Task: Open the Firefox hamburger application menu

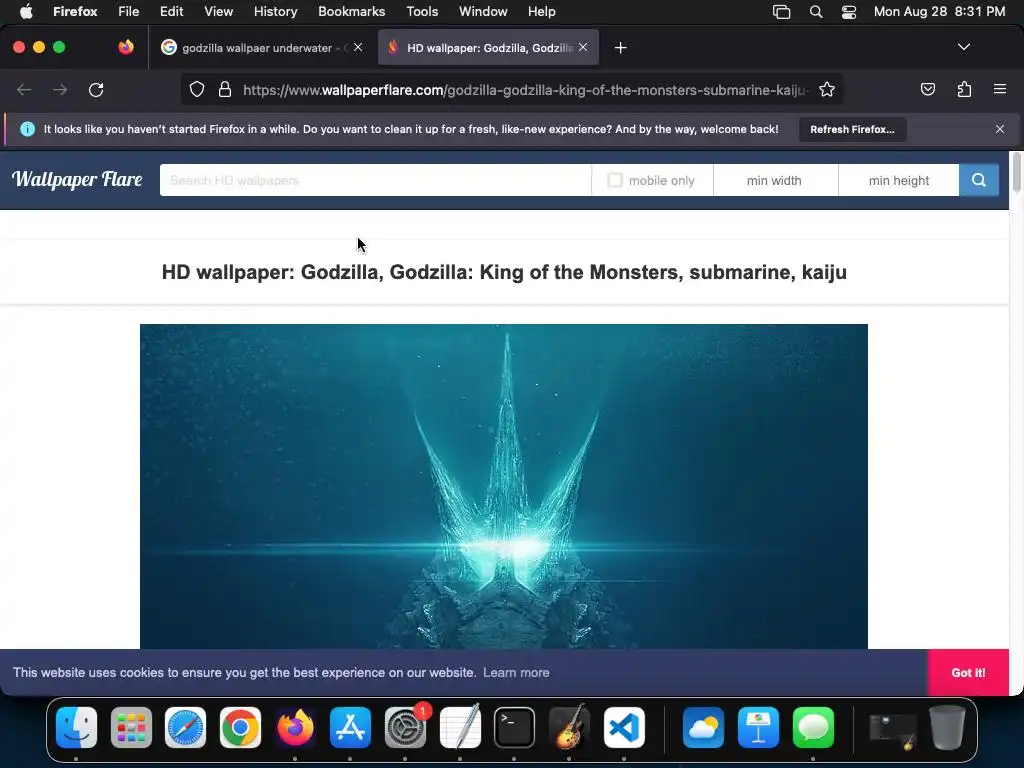Action: point(1000,89)
